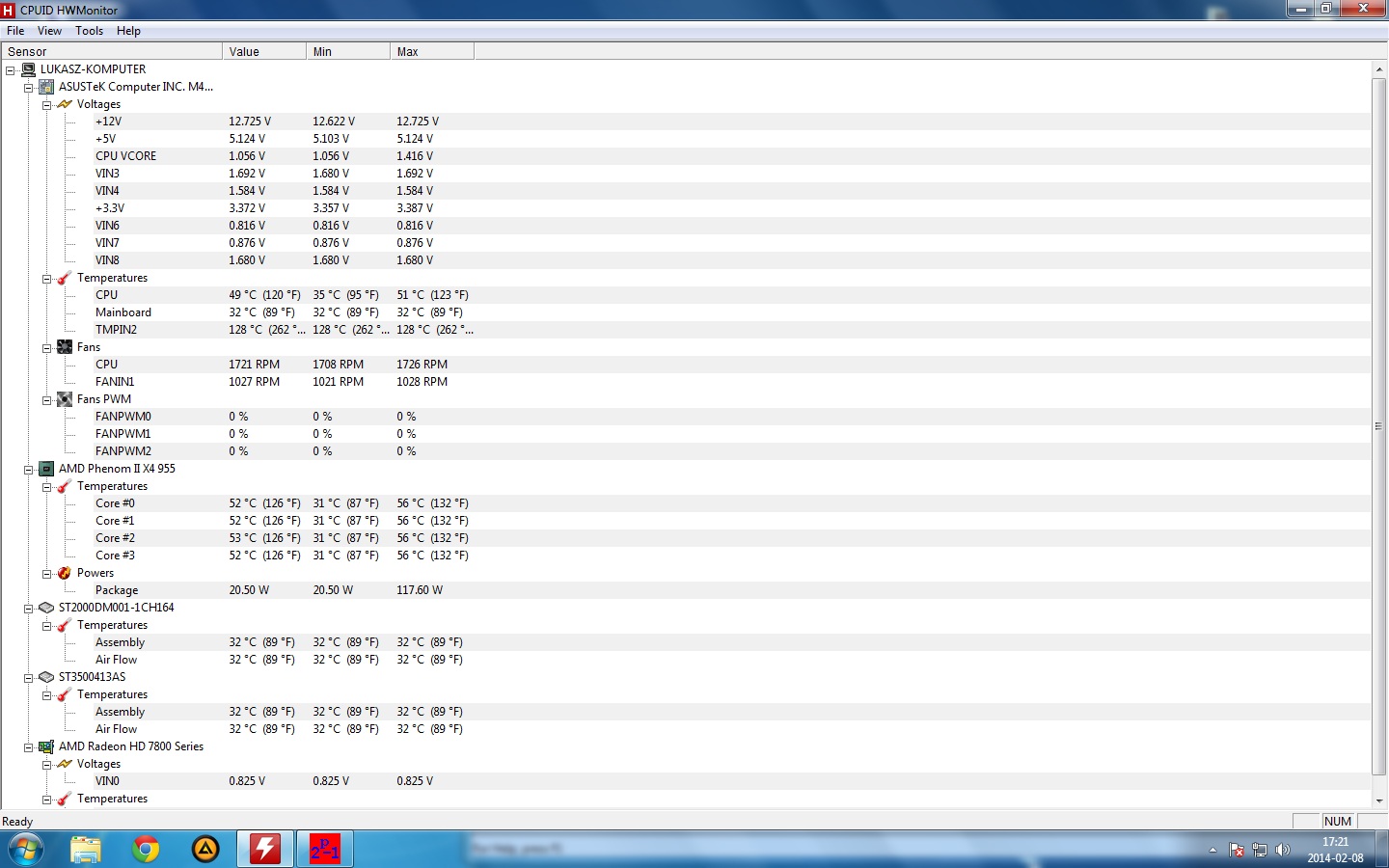Click the thermometer icon under ST3500413AS

65,694
